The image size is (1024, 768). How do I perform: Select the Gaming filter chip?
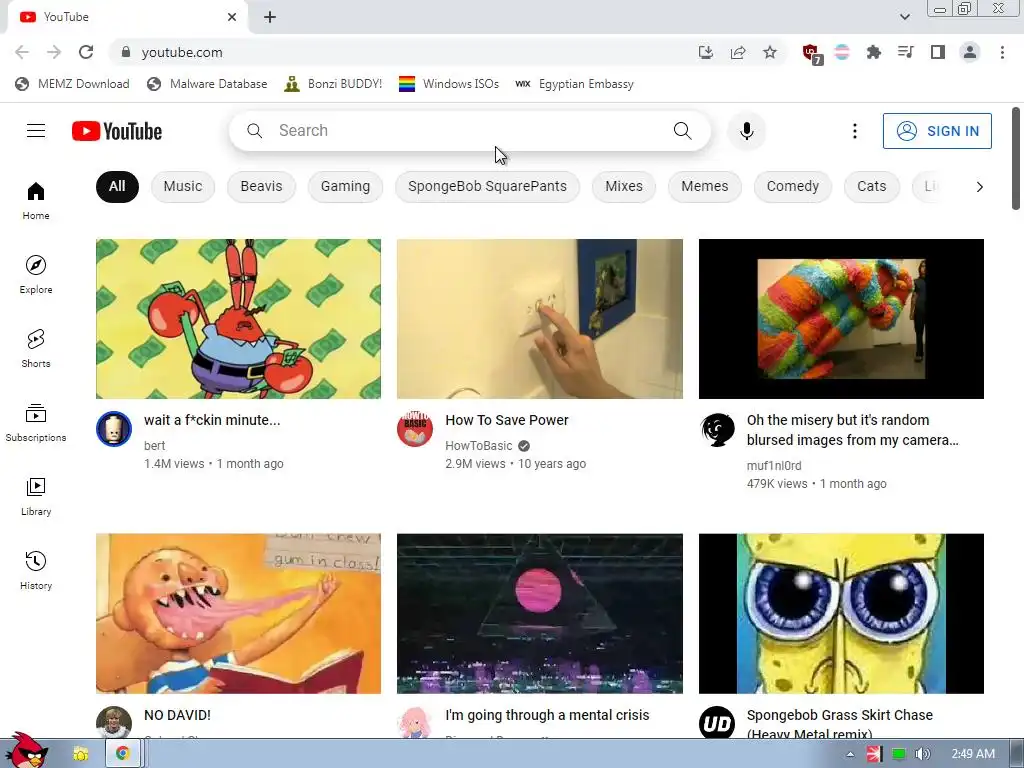[345, 187]
